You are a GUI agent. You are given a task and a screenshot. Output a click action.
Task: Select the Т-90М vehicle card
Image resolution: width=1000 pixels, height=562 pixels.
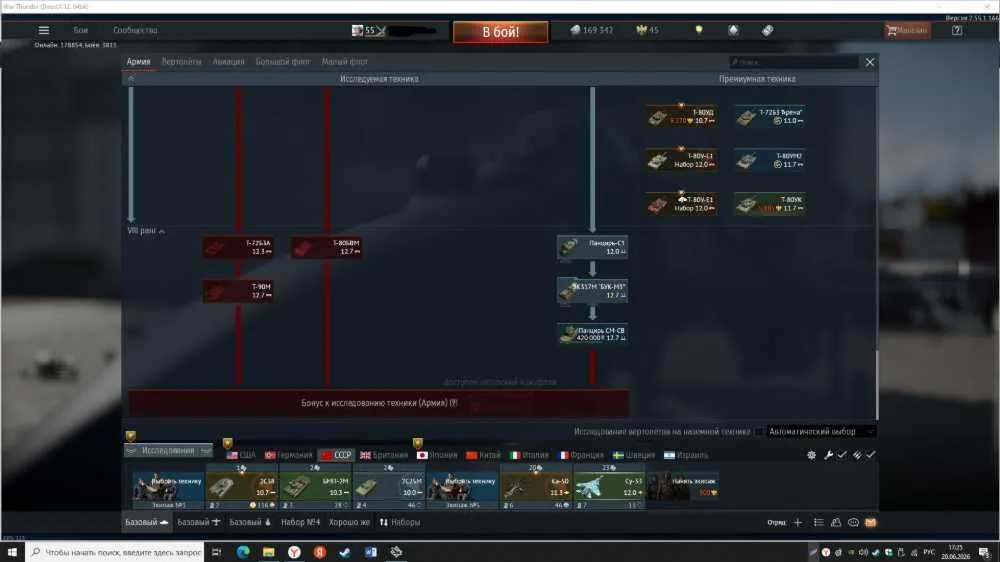pyautogui.click(x=239, y=292)
